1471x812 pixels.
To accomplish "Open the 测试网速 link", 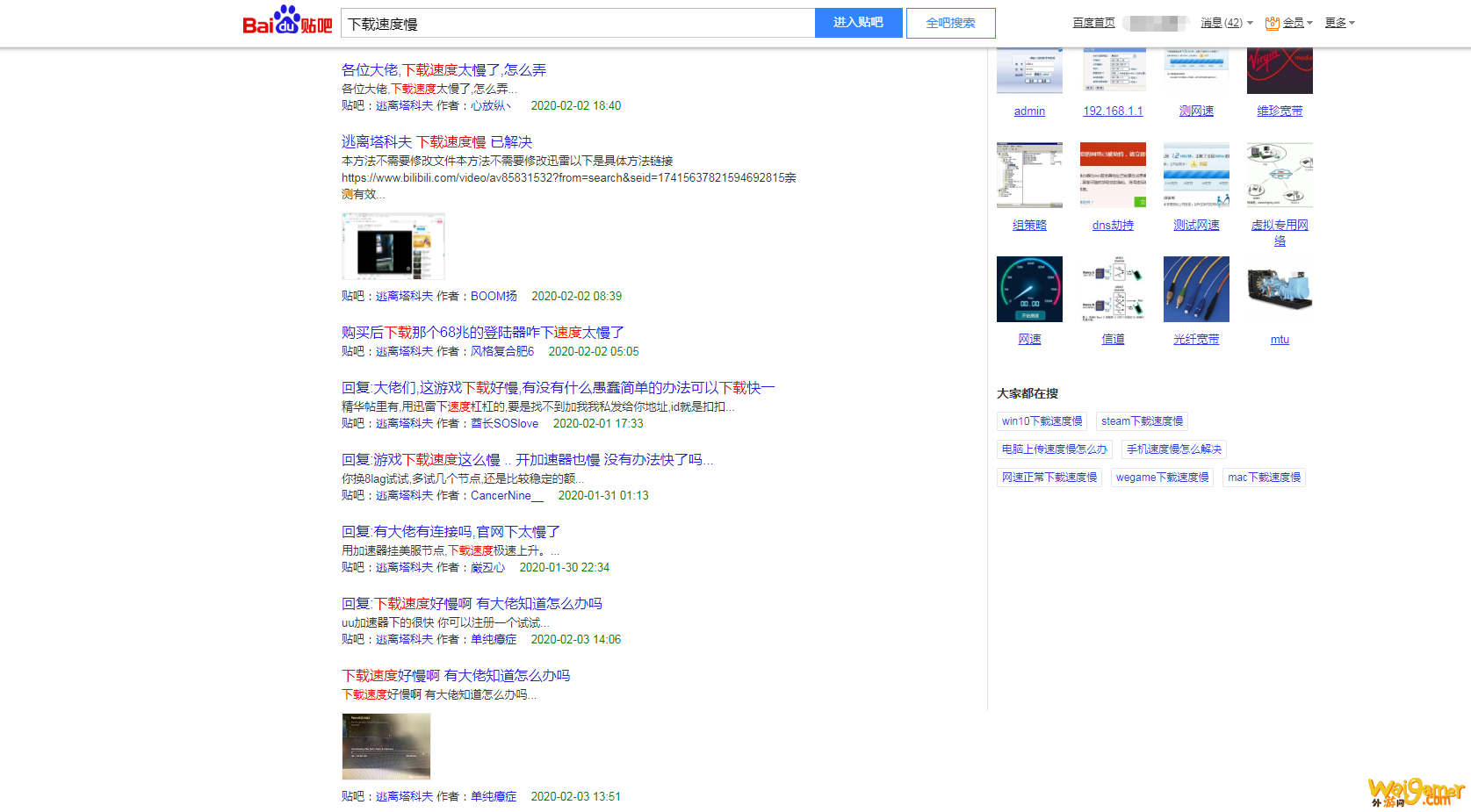I will click(x=1196, y=225).
